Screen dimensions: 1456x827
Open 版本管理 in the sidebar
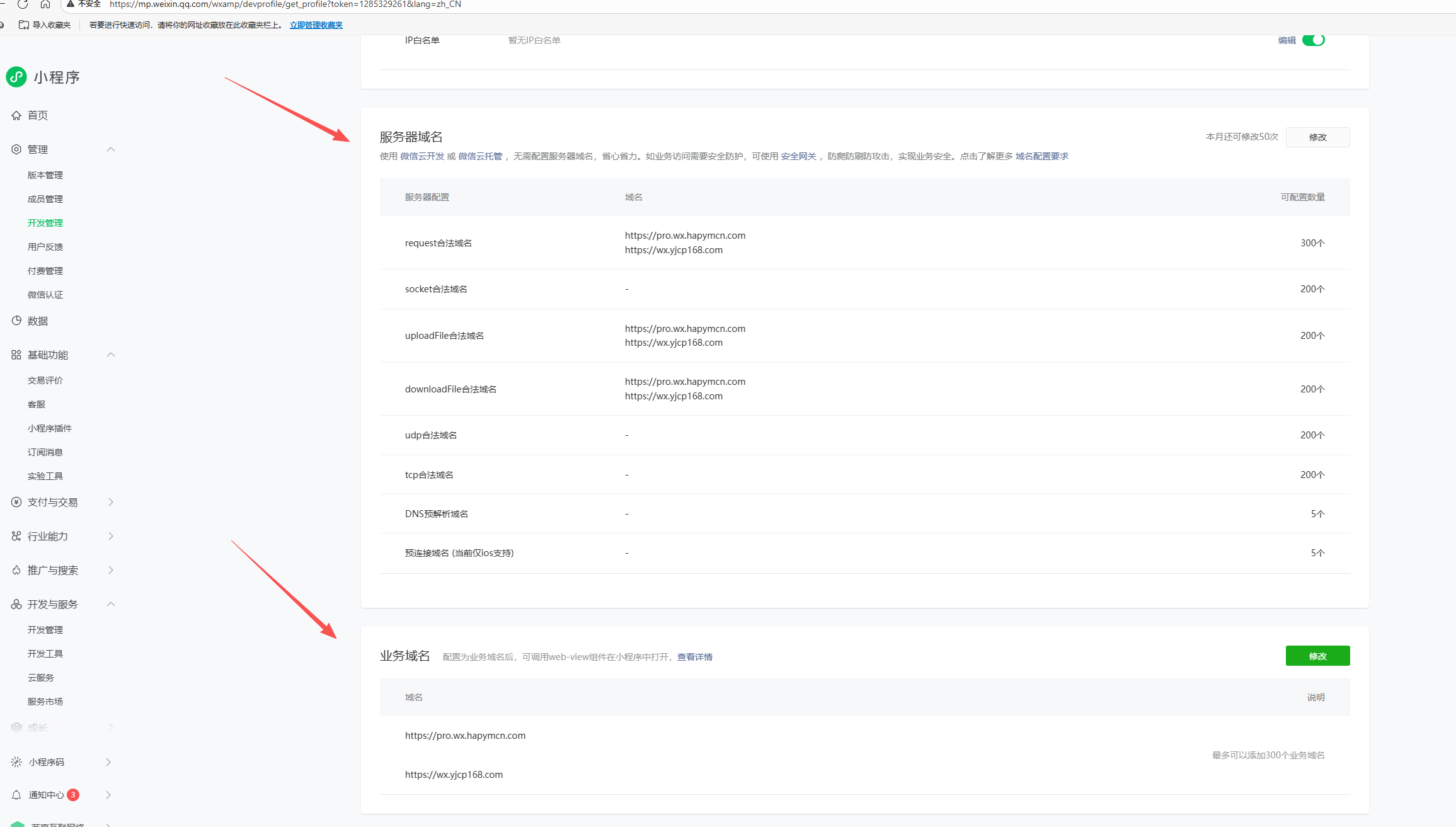(x=45, y=175)
